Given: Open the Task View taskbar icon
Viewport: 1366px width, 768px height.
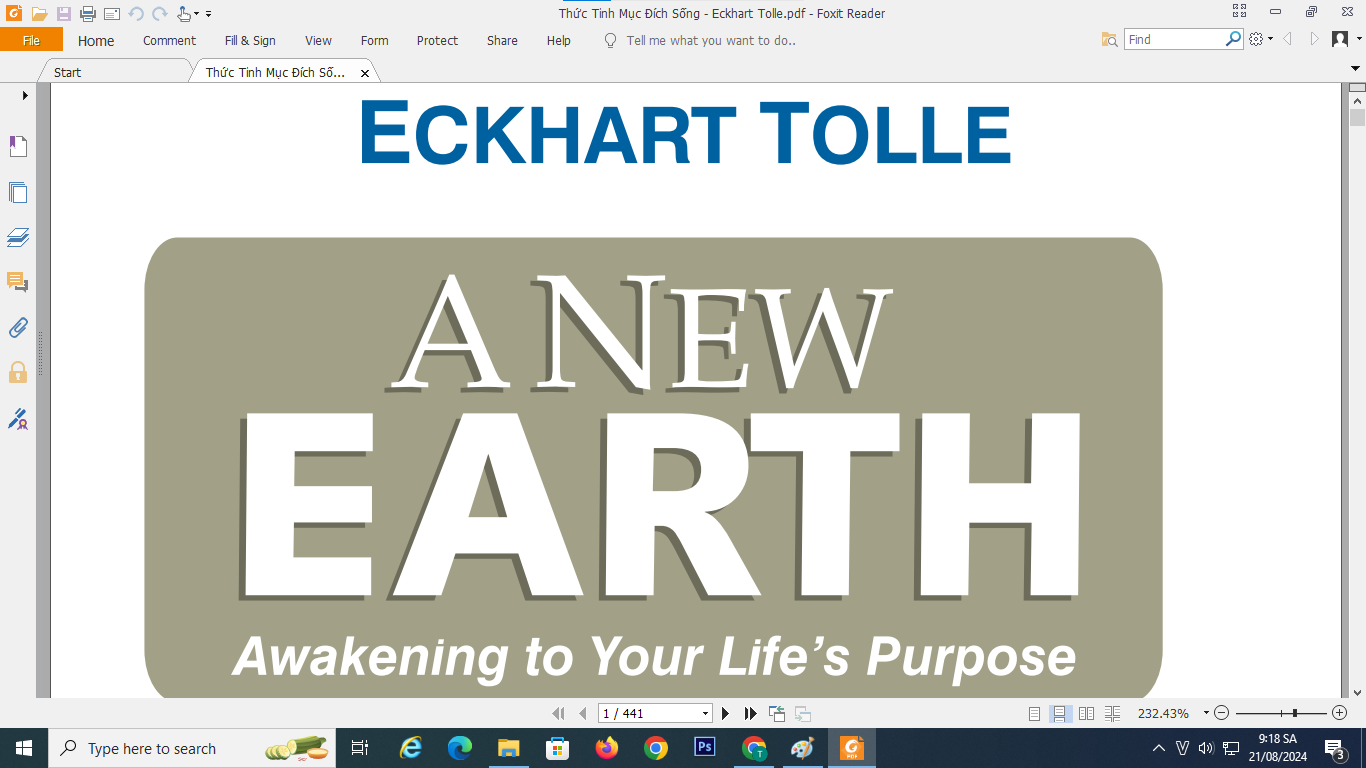Looking at the screenshot, I should [x=360, y=748].
